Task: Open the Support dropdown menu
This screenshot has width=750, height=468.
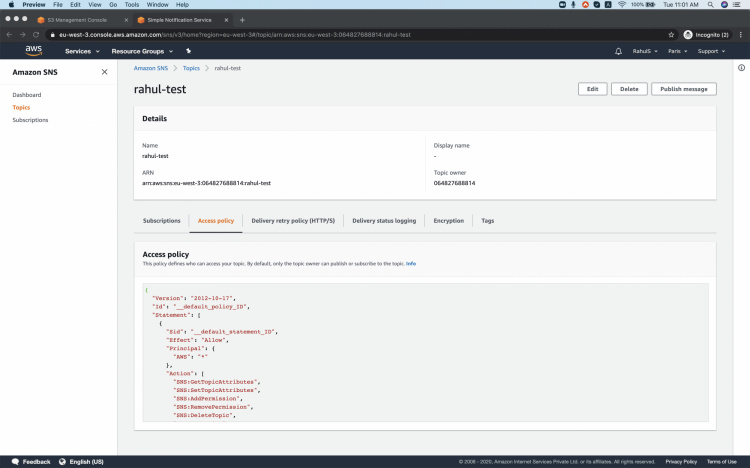Action: coord(712,51)
